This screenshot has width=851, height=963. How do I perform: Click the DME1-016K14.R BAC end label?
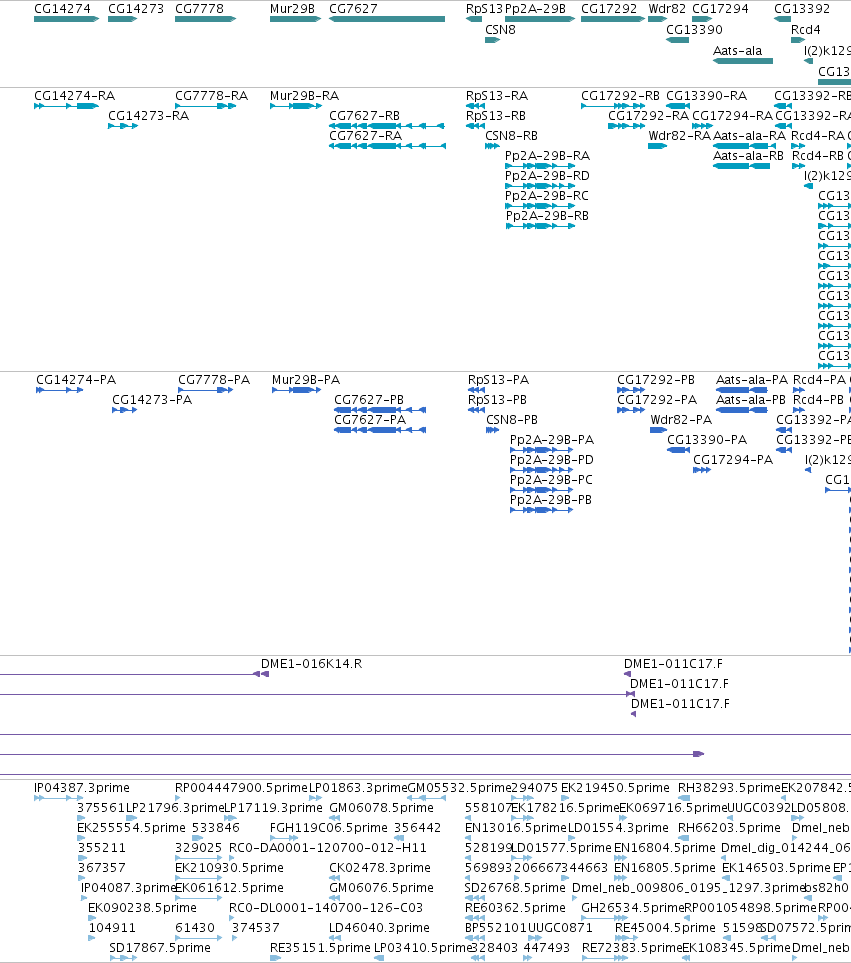point(311,663)
